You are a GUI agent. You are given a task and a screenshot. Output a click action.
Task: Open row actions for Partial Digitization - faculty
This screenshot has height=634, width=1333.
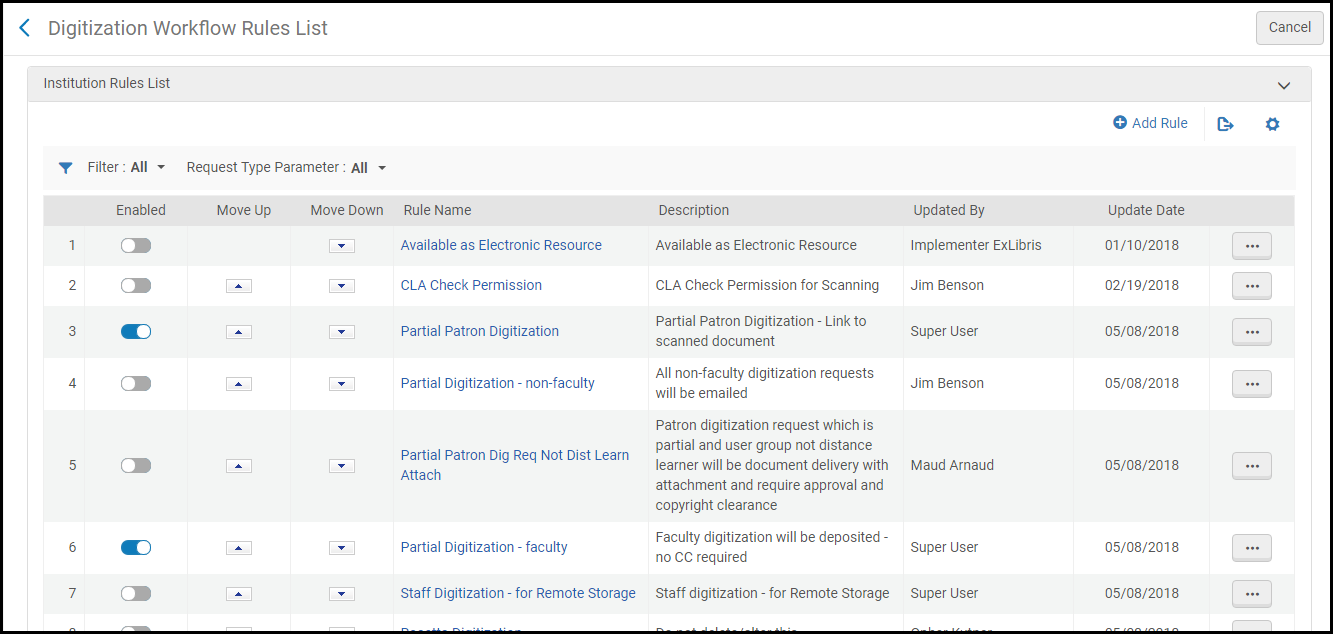(1252, 548)
